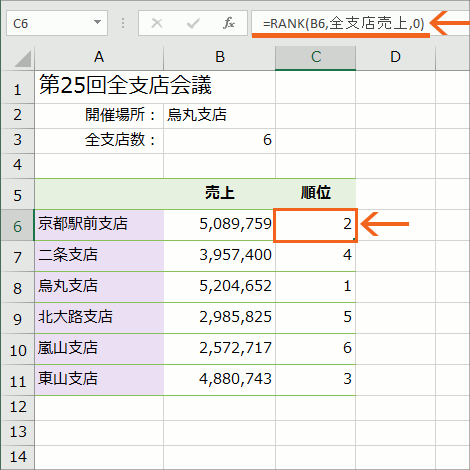This screenshot has height=470, width=470.
Task: Click the cell 烏丸支店 in row 8
Action: click(99, 287)
